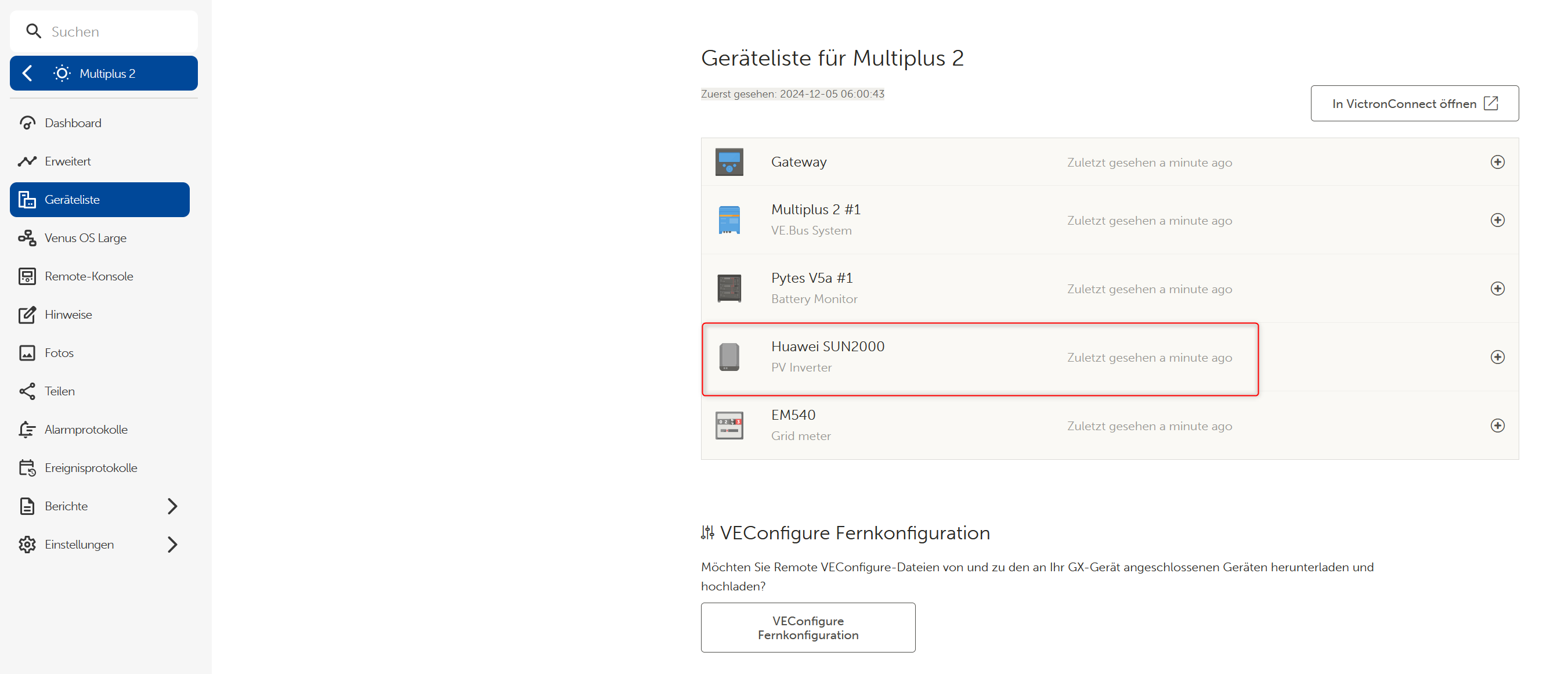Open the Dashboard page

(73, 123)
